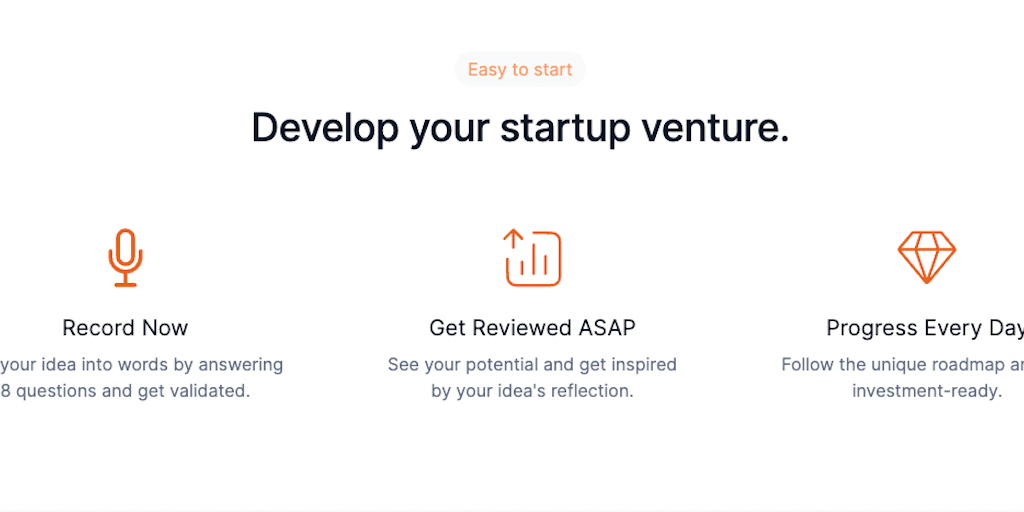This screenshot has width=1024, height=512.
Task: Click the orange microphone icon
Action: coord(125,257)
